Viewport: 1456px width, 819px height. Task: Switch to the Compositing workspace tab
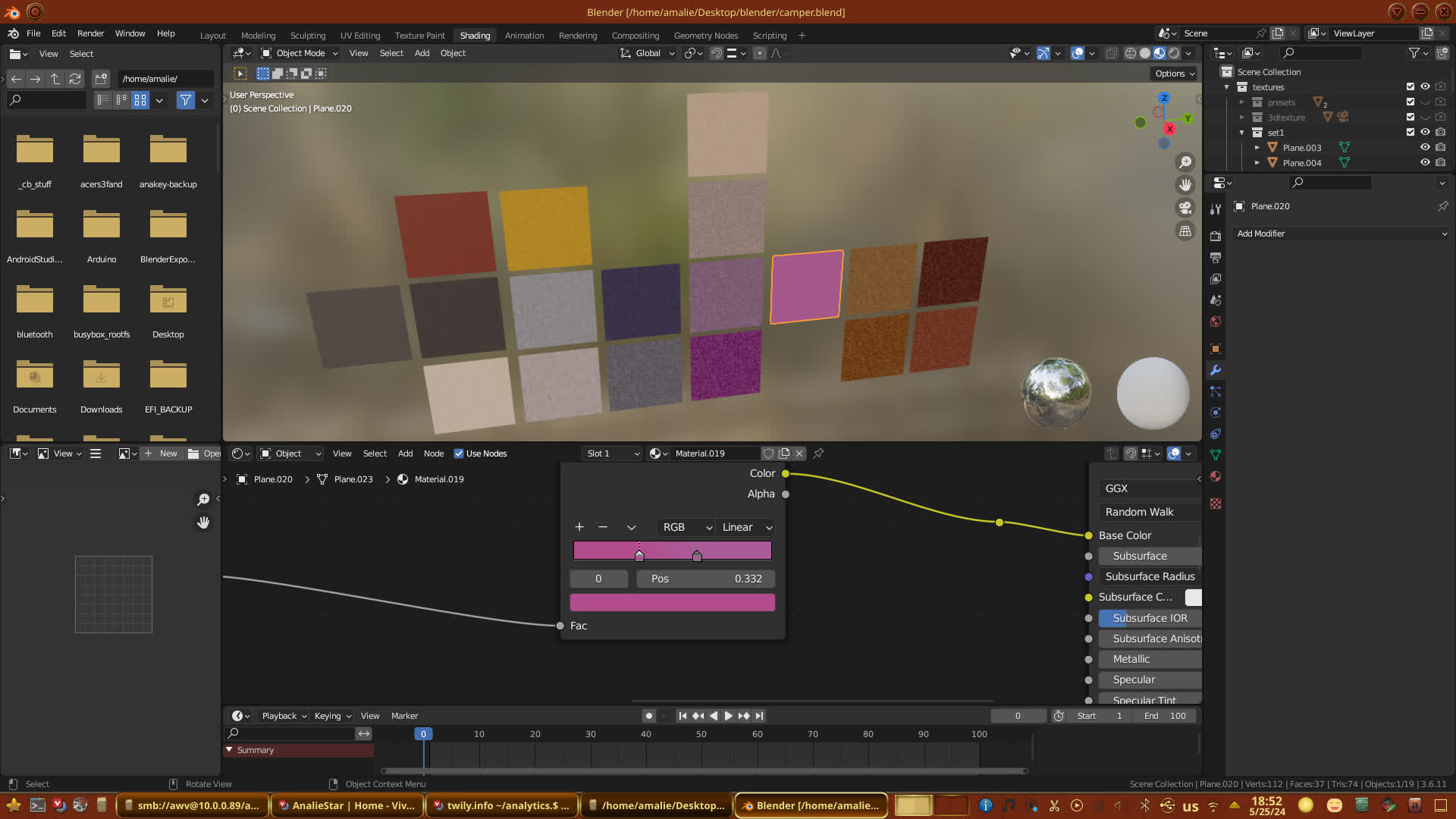635,36
